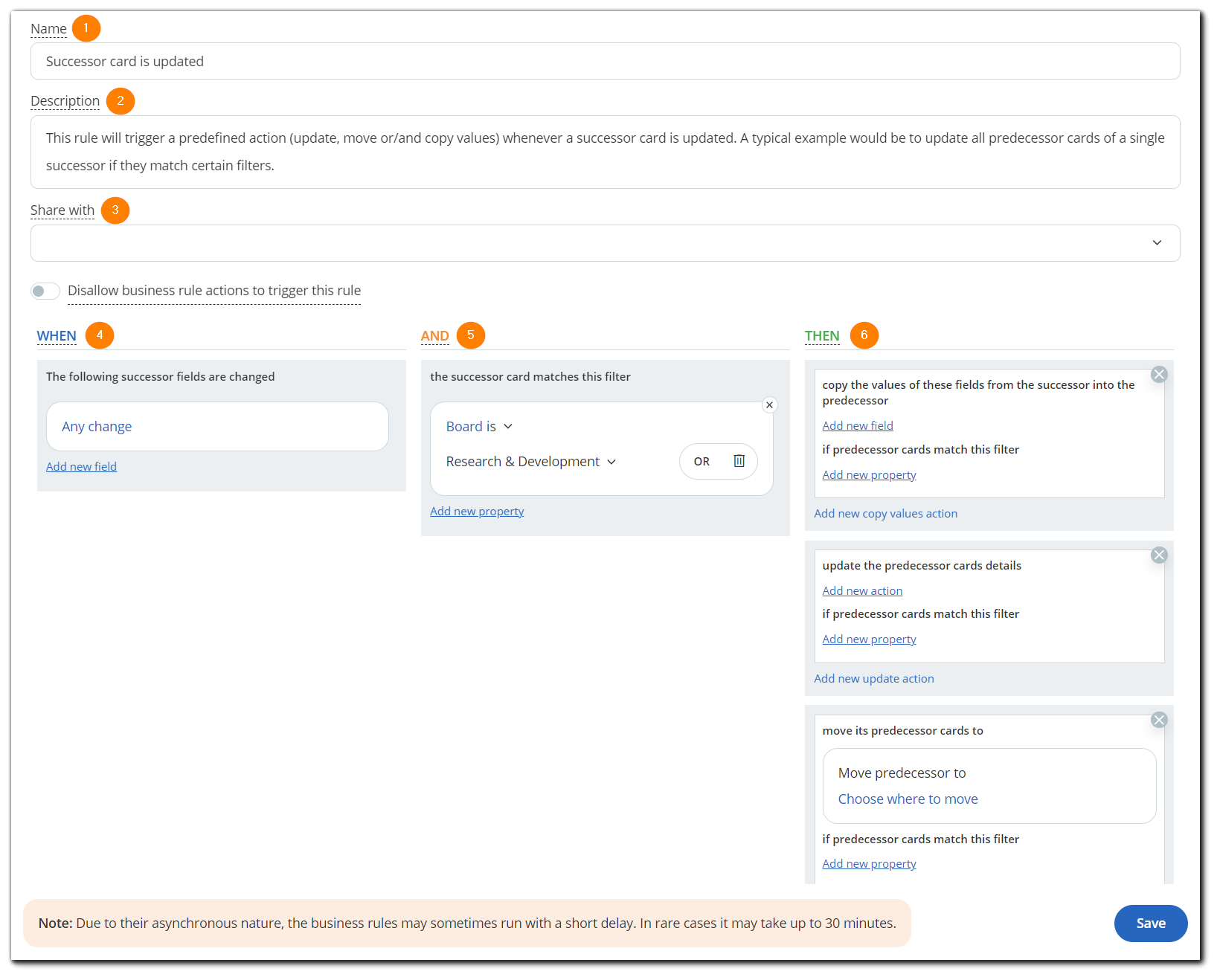
Task: Click the orange number 4 WHEN marker
Action: [x=100, y=335]
